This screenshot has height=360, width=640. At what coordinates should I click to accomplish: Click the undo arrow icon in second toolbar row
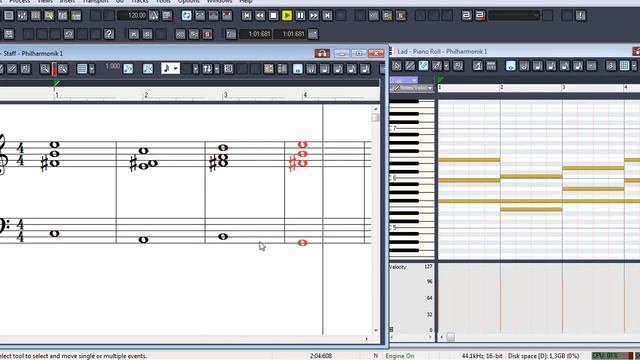click(69, 34)
